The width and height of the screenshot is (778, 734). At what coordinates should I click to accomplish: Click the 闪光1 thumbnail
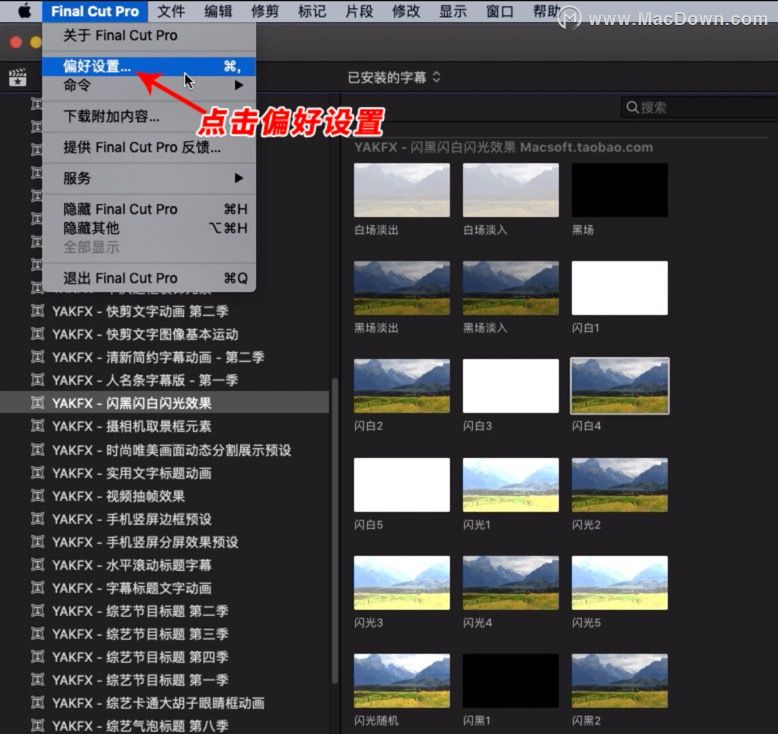coord(511,485)
